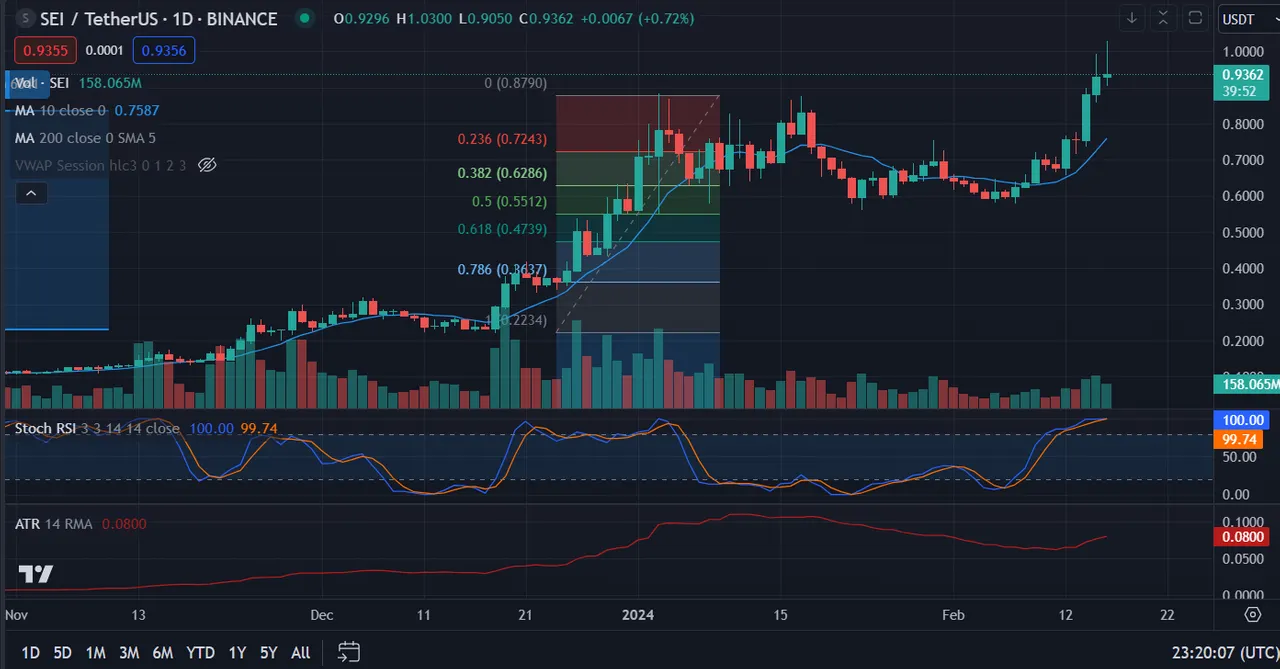Click the Fib 0.236 (0.7243) level label
The height and width of the screenshot is (669, 1280).
(x=502, y=140)
